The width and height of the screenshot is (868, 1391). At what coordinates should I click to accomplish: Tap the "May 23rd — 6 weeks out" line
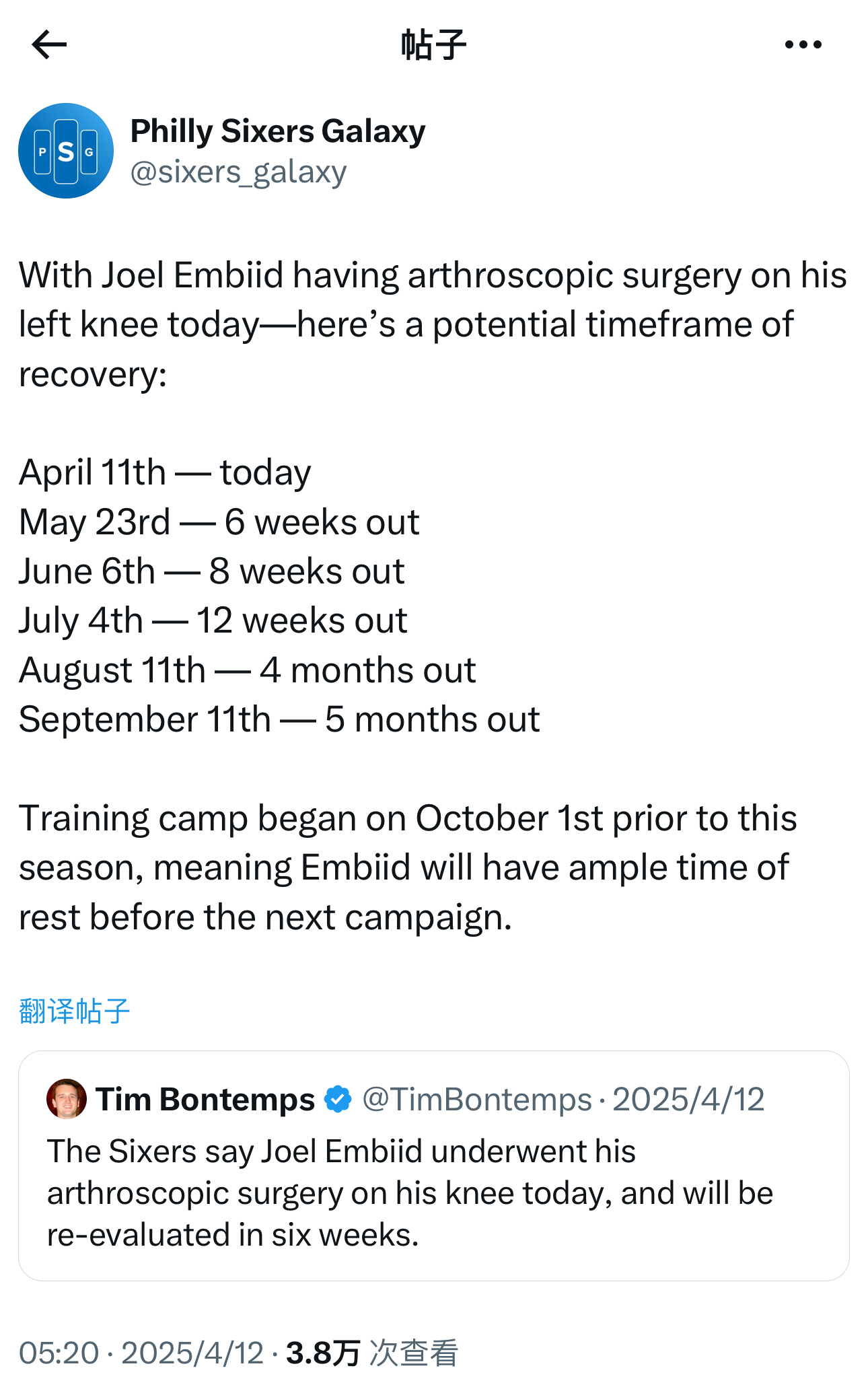click(x=219, y=522)
